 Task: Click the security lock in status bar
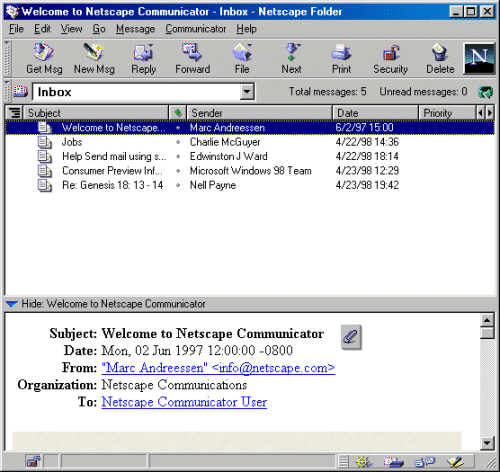pos(33,461)
